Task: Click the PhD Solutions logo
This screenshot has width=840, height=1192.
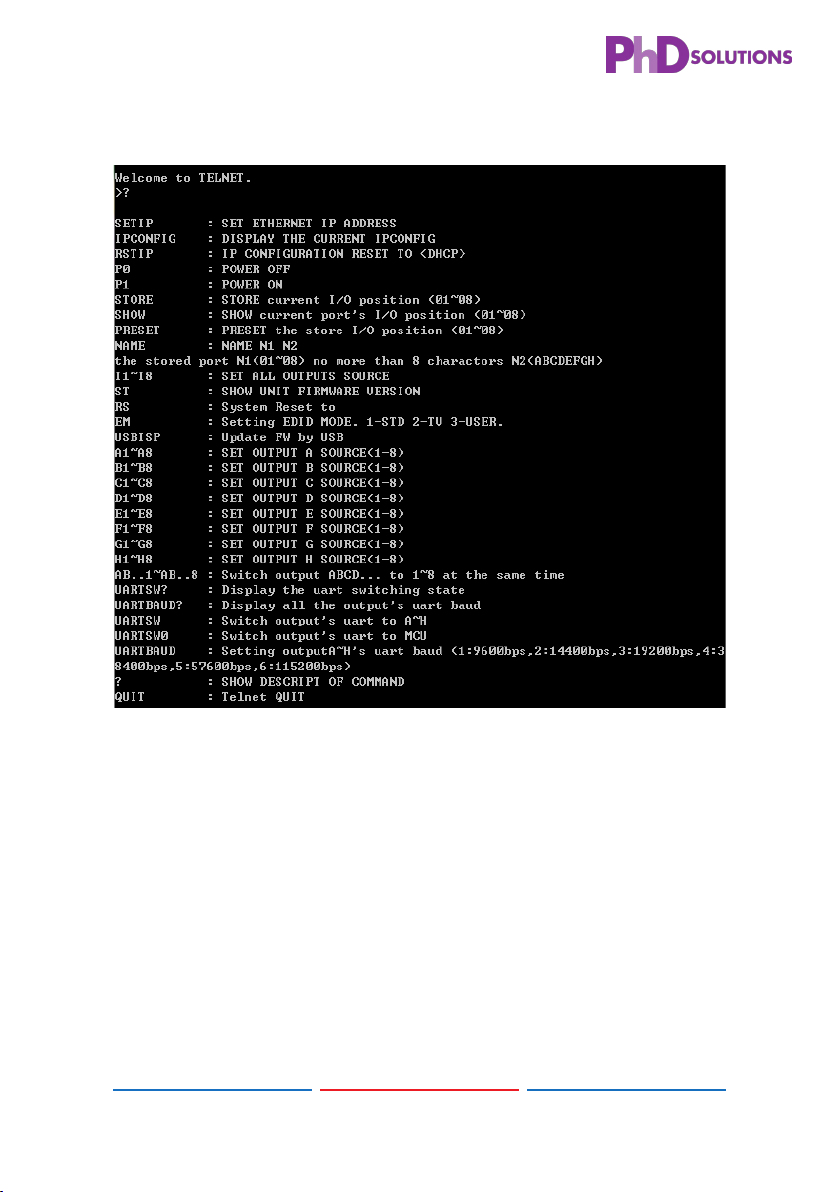Action: [699, 54]
